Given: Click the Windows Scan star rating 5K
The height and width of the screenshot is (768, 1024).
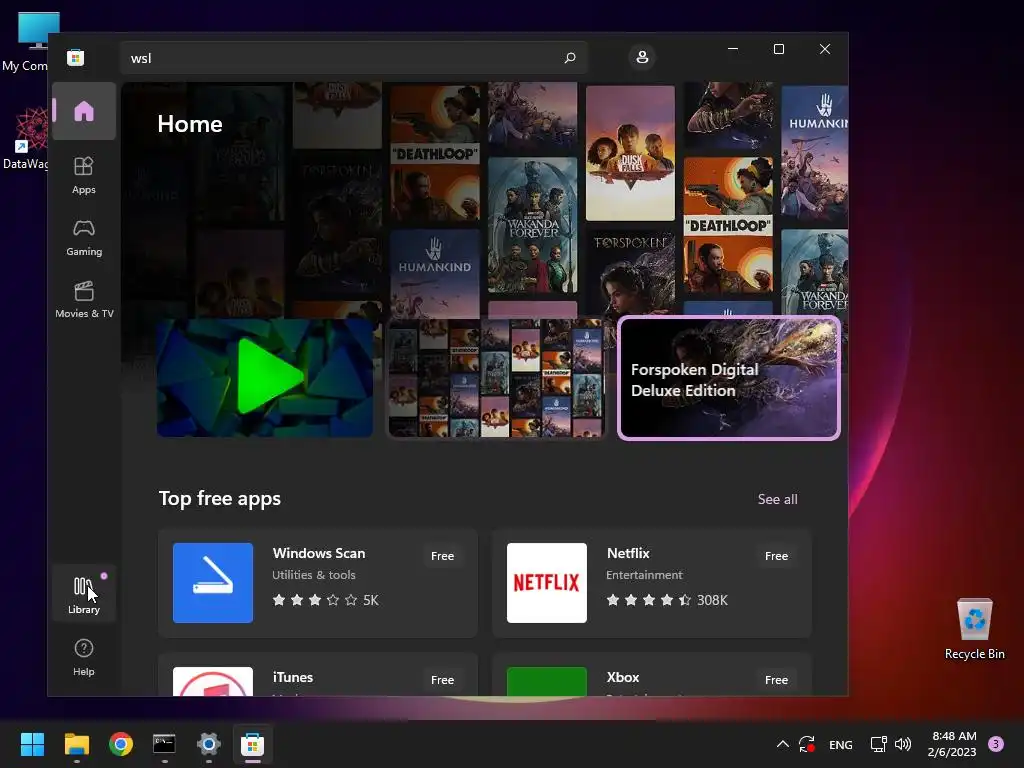Looking at the screenshot, I should coord(325,600).
